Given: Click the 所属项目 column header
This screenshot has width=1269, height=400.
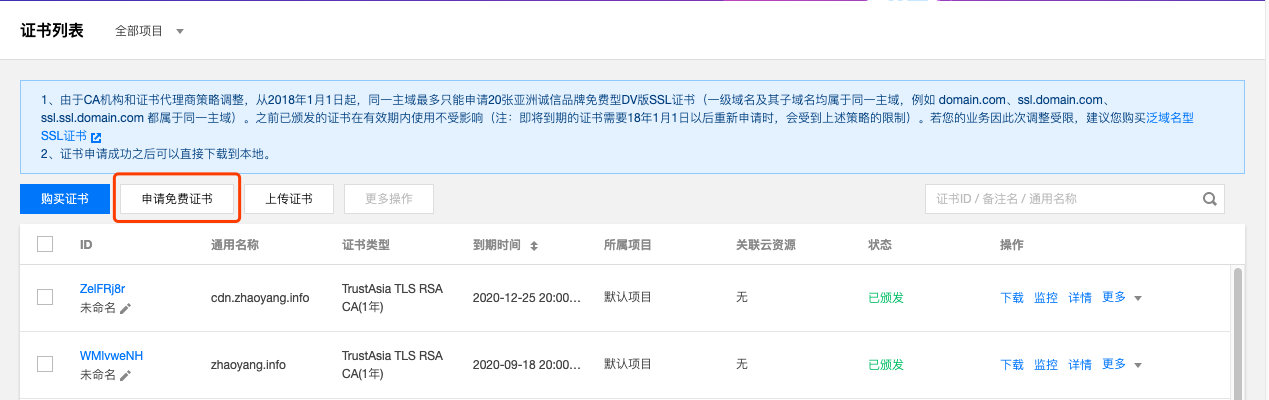Looking at the screenshot, I should (x=629, y=245).
